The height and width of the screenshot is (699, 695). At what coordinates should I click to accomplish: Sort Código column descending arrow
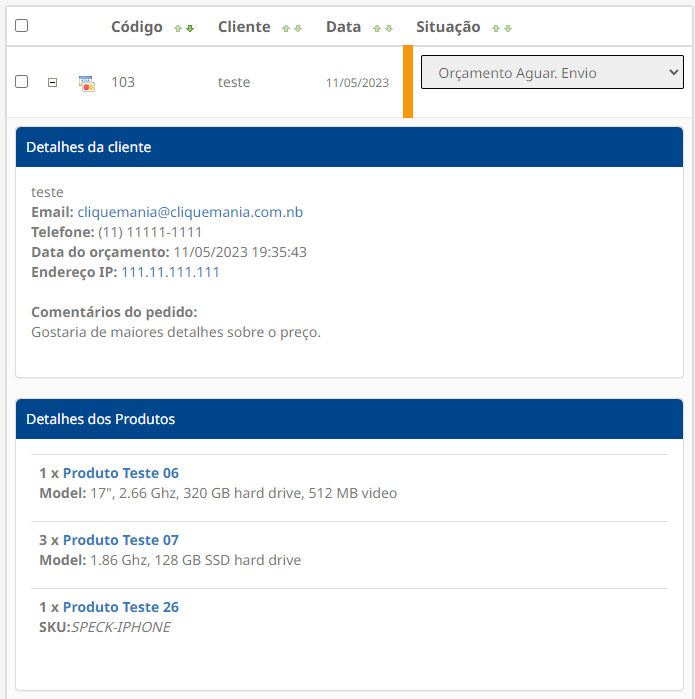pos(190,29)
